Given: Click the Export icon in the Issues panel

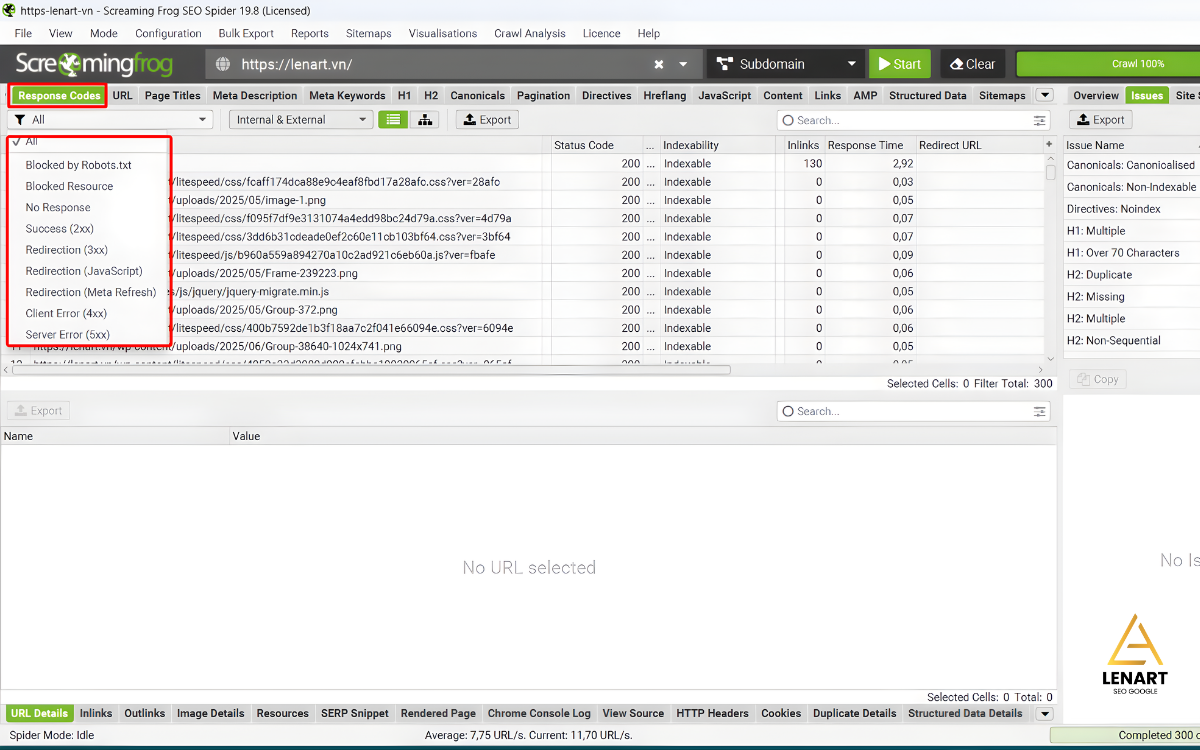Looking at the screenshot, I should tap(1102, 119).
